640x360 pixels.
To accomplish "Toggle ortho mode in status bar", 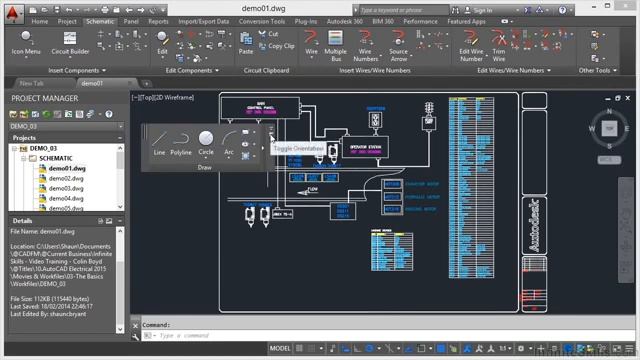I will [x=357, y=349].
